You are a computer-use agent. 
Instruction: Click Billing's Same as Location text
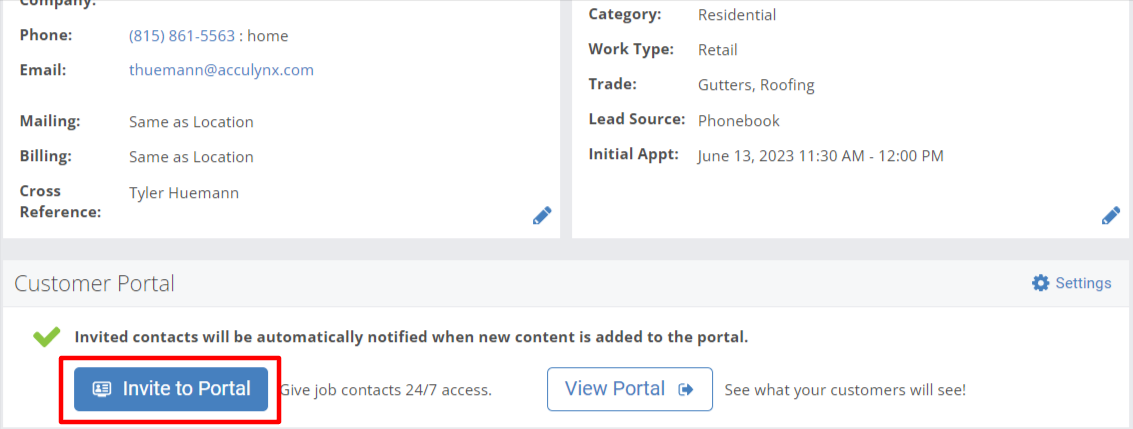pyautogui.click(x=191, y=157)
